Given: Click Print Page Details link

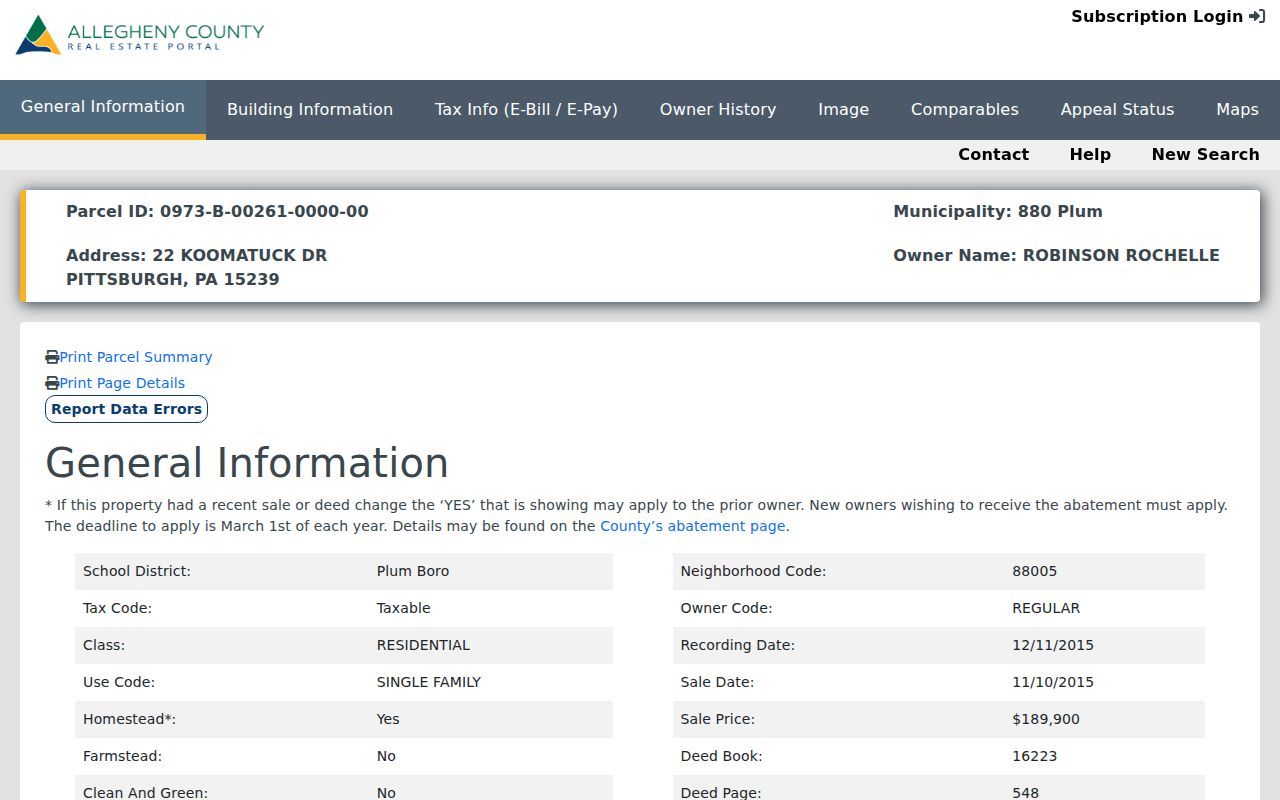Looking at the screenshot, I should 122,383.
